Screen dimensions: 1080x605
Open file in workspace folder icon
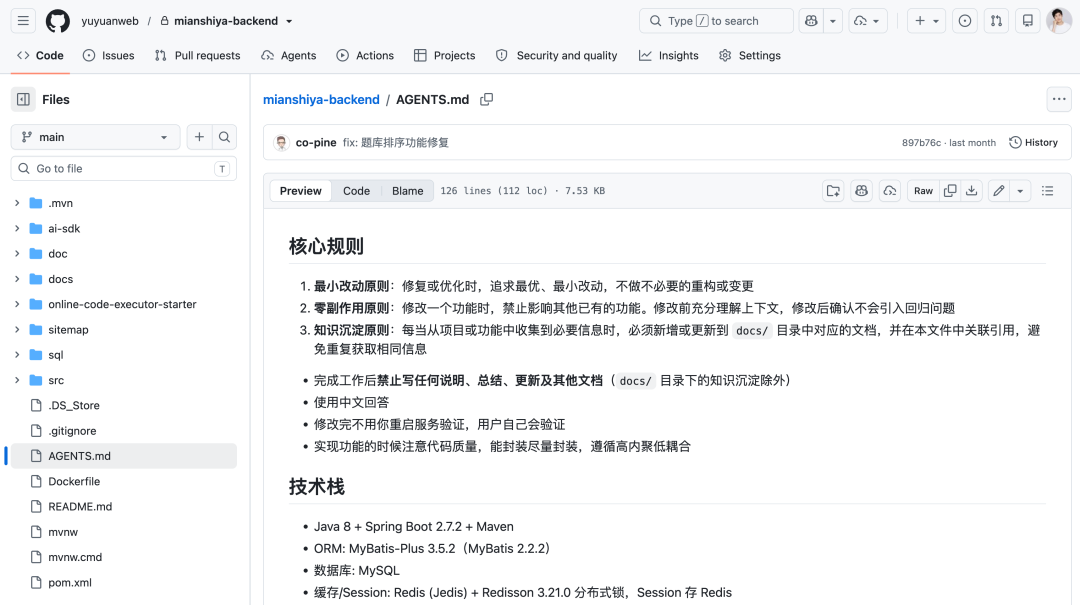[833, 191]
